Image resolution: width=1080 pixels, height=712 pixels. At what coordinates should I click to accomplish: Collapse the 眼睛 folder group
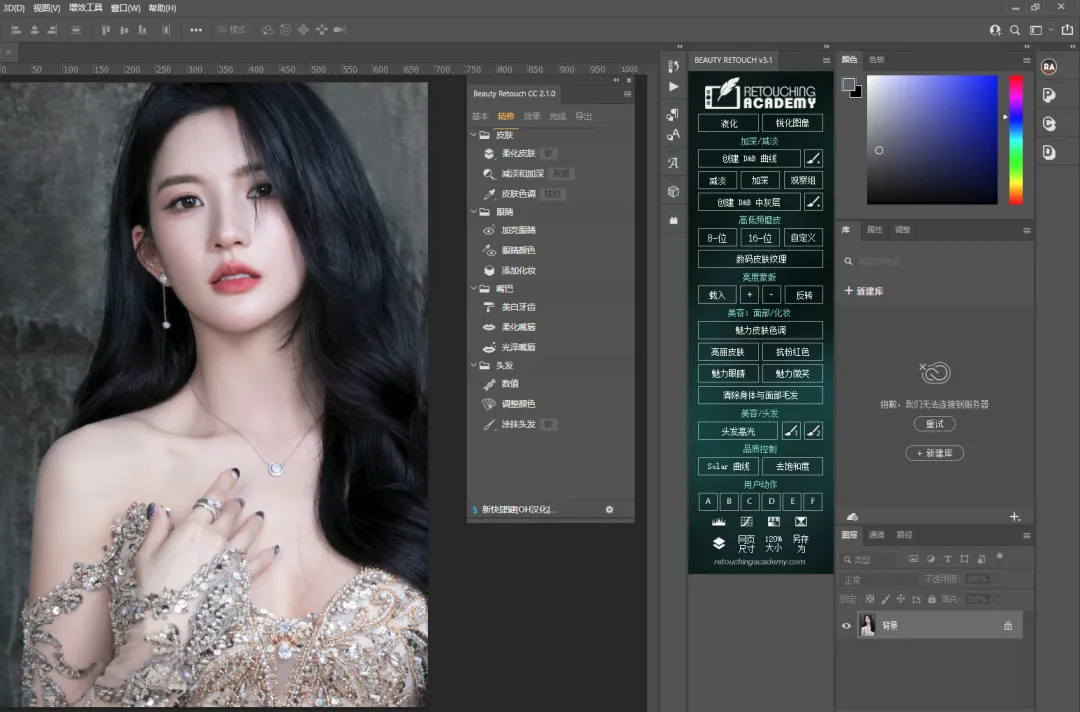click(x=474, y=212)
